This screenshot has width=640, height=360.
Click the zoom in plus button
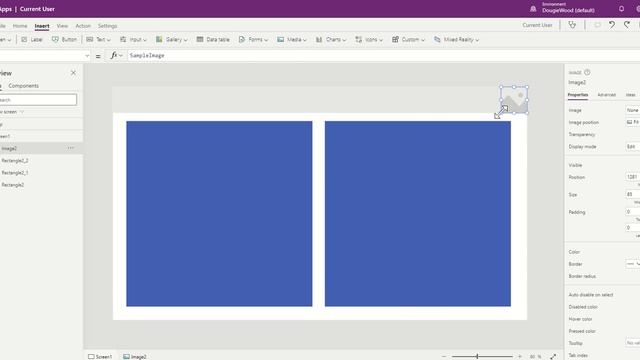point(520,356)
